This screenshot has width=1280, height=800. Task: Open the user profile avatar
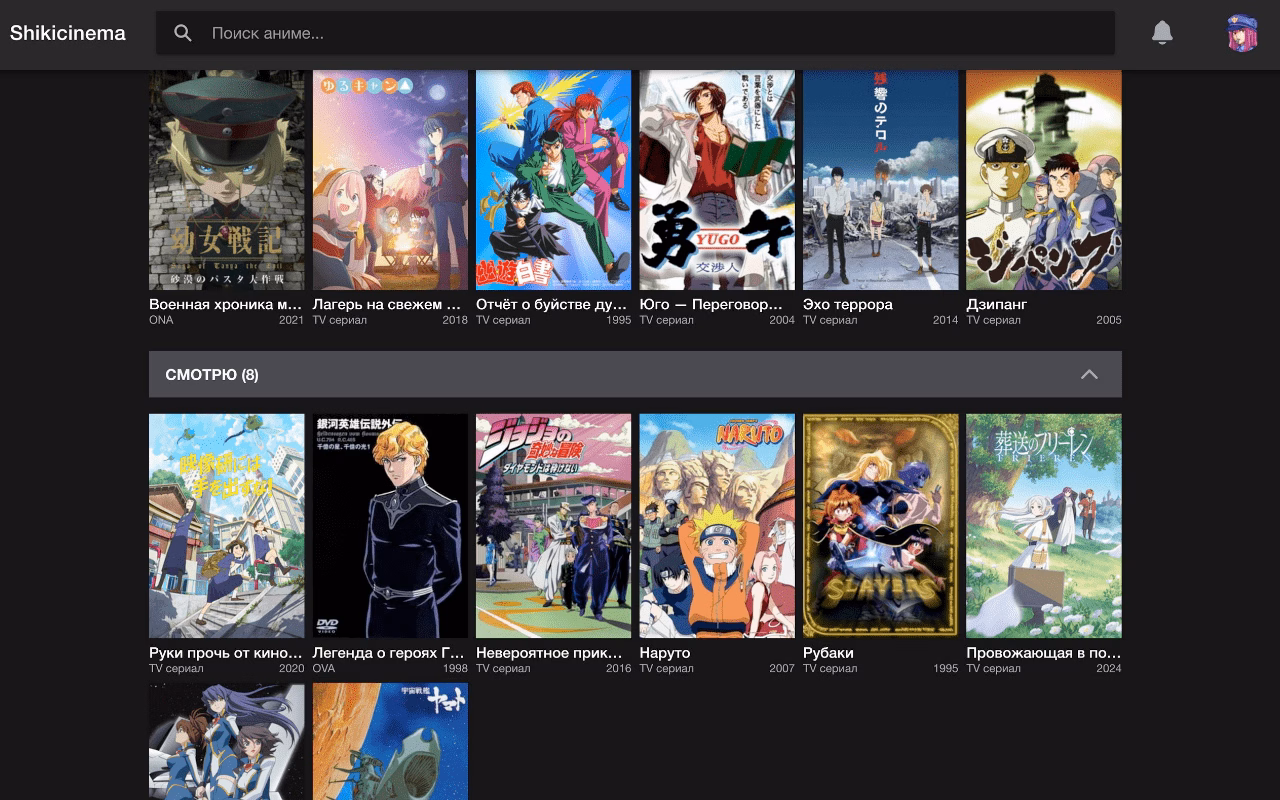point(1240,32)
